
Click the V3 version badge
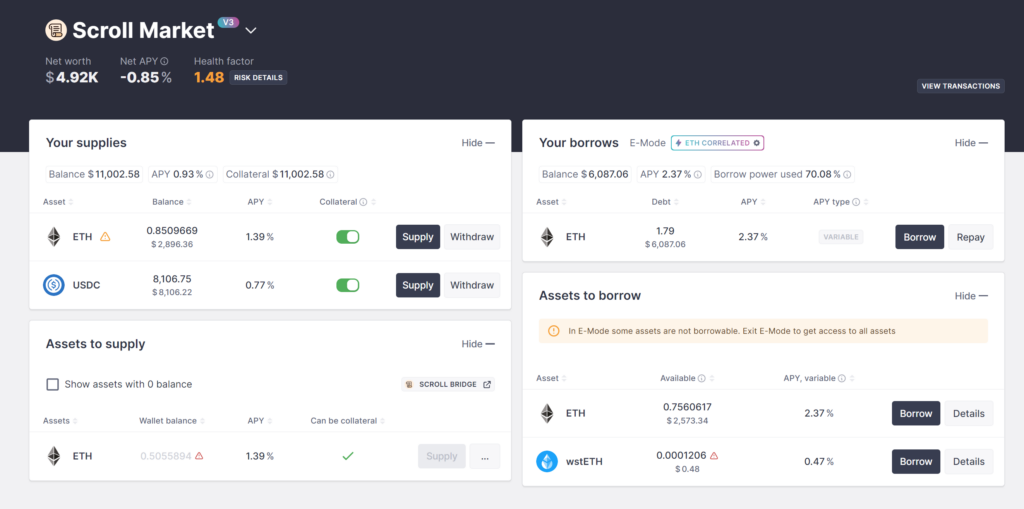pyautogui.click(x=228, y=22)
